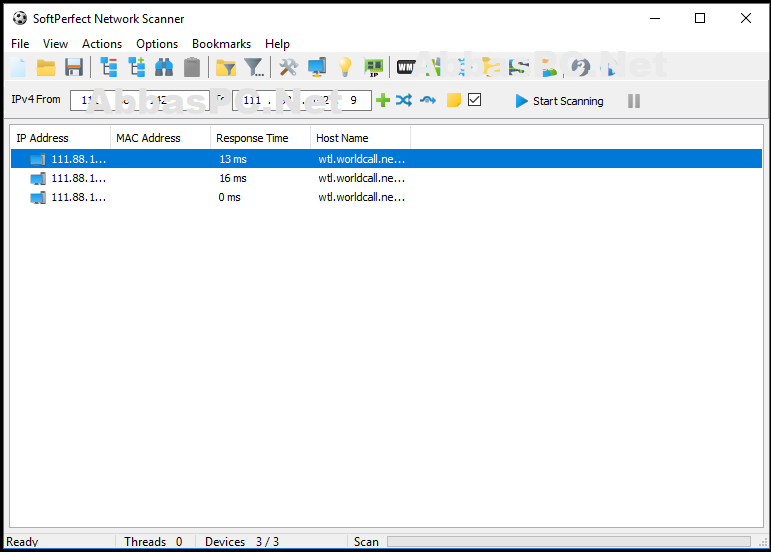Click the host name in the 16 ms row
Screen dimensions: 771x552
[361, 178]
